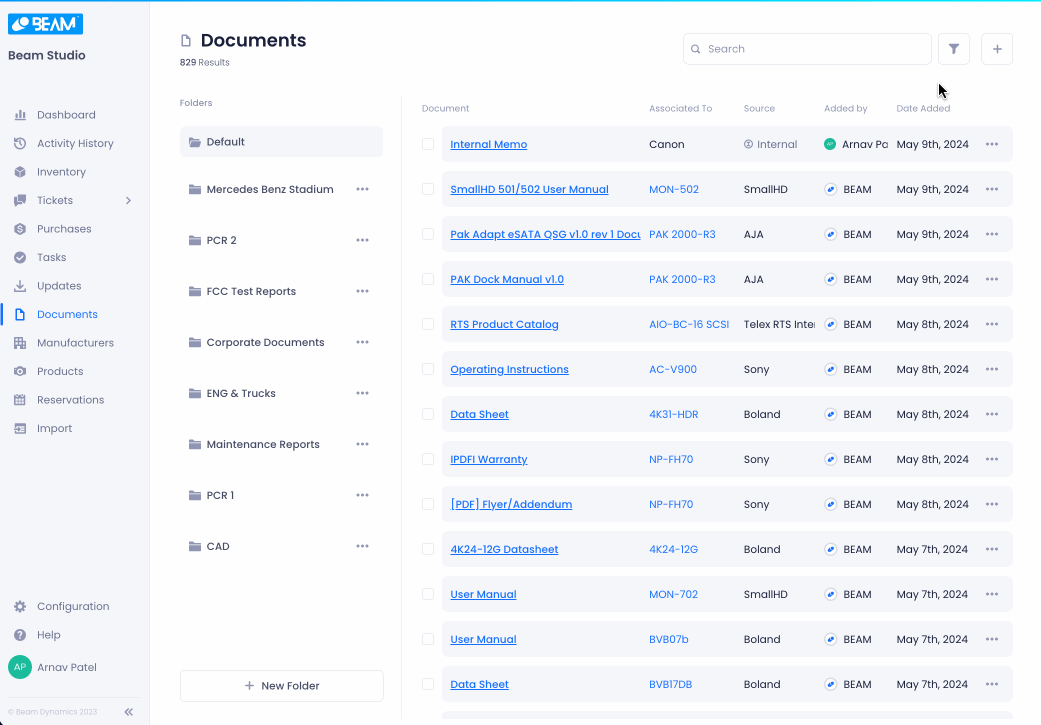This screenshot has width=1041, height=725.
Task: Create a New Folder
Action: (281, 686)
